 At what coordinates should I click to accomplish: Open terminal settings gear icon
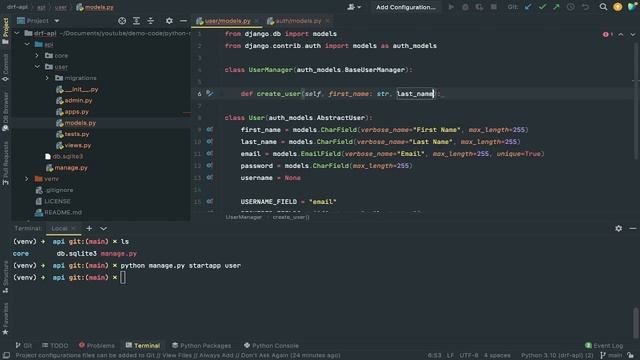[x=619, y=229]
